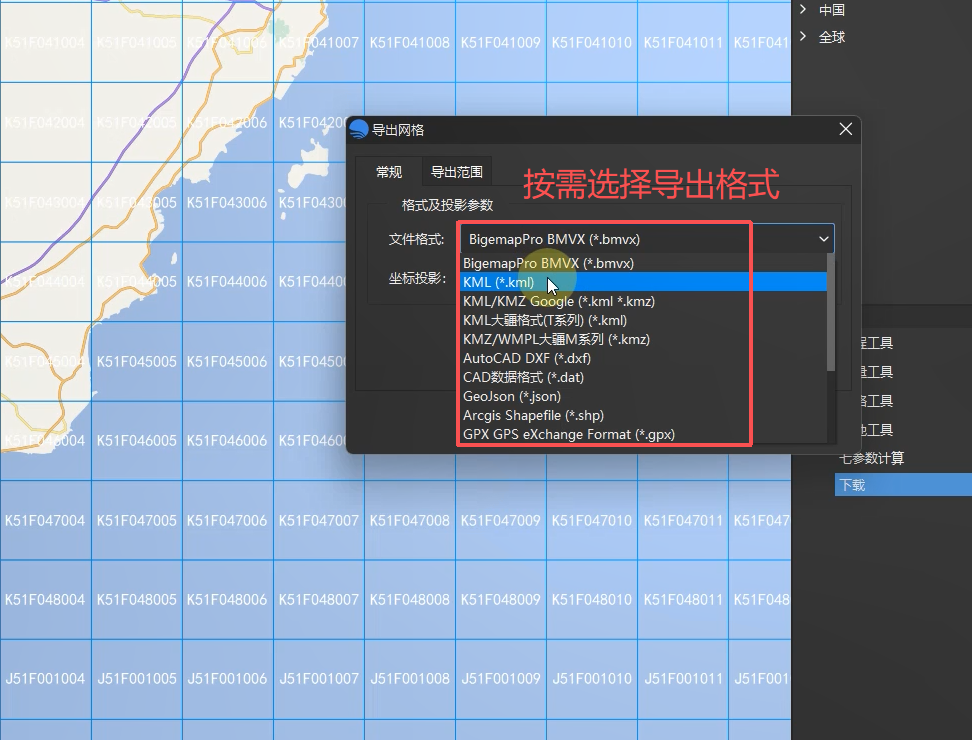This screenshot has height=740, width=972.
Task: Choose CAD数据格式 (*.dat) option
Action: (643, 377)
